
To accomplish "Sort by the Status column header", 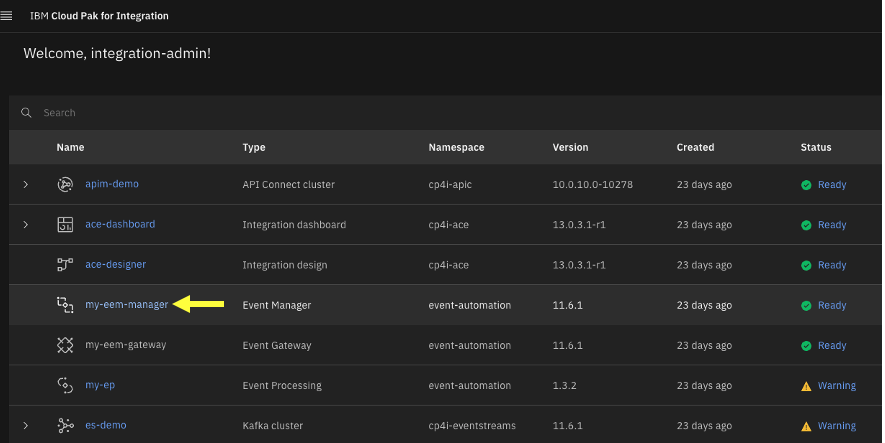I will coord(815,147).
